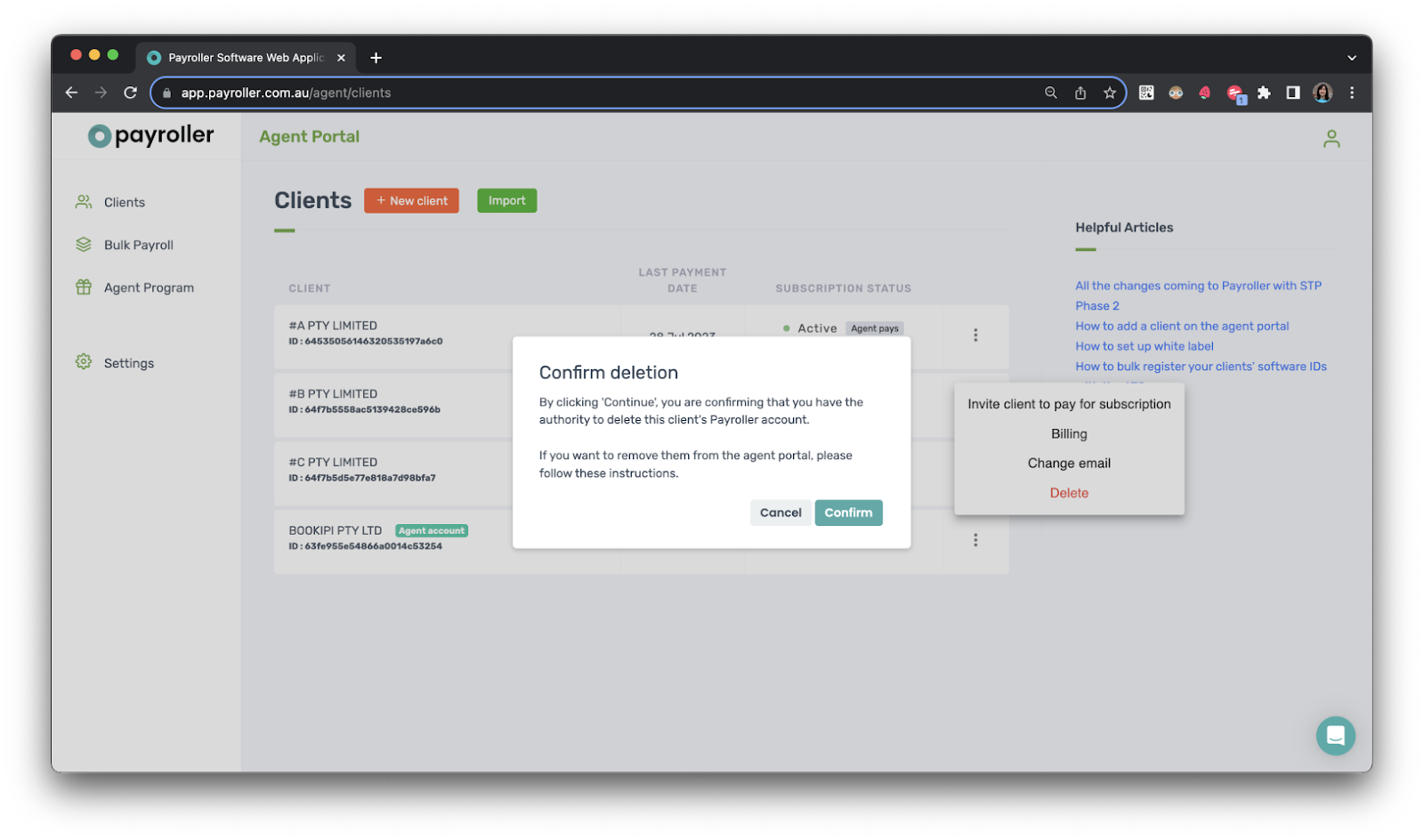Open Clients in the sidebar
Viewport: 1424px width, 840px height.
(x=124, y=203)
